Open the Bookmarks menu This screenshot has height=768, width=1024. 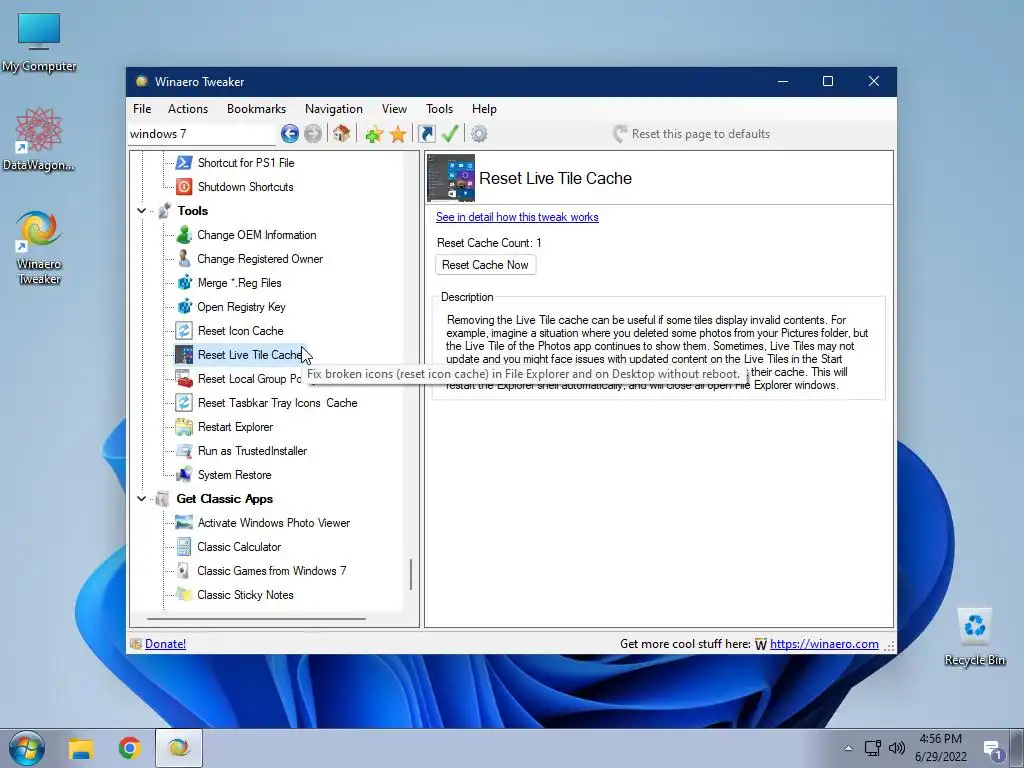(256, 109)
